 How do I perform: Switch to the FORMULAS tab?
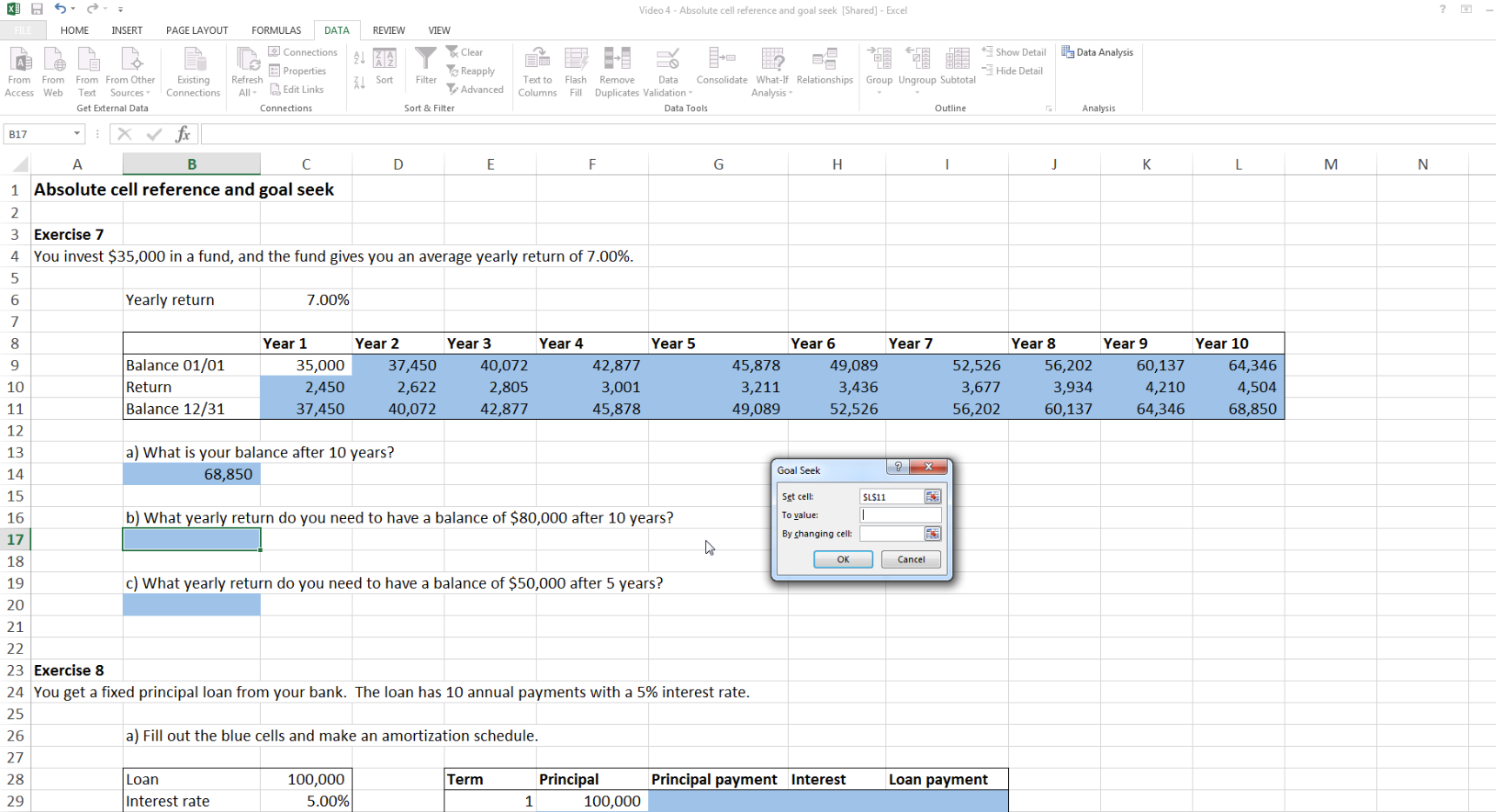pos(277,30)
